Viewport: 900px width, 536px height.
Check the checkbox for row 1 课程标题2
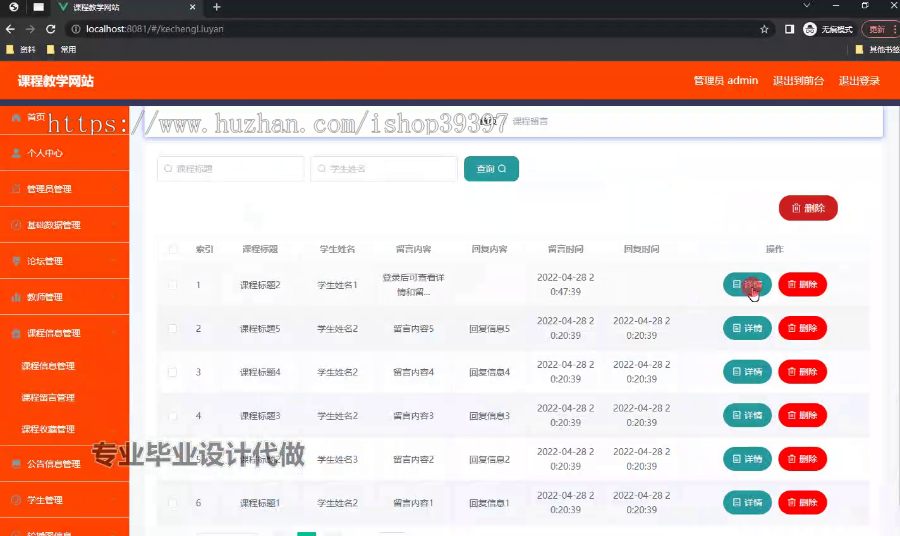pos(172,285)
